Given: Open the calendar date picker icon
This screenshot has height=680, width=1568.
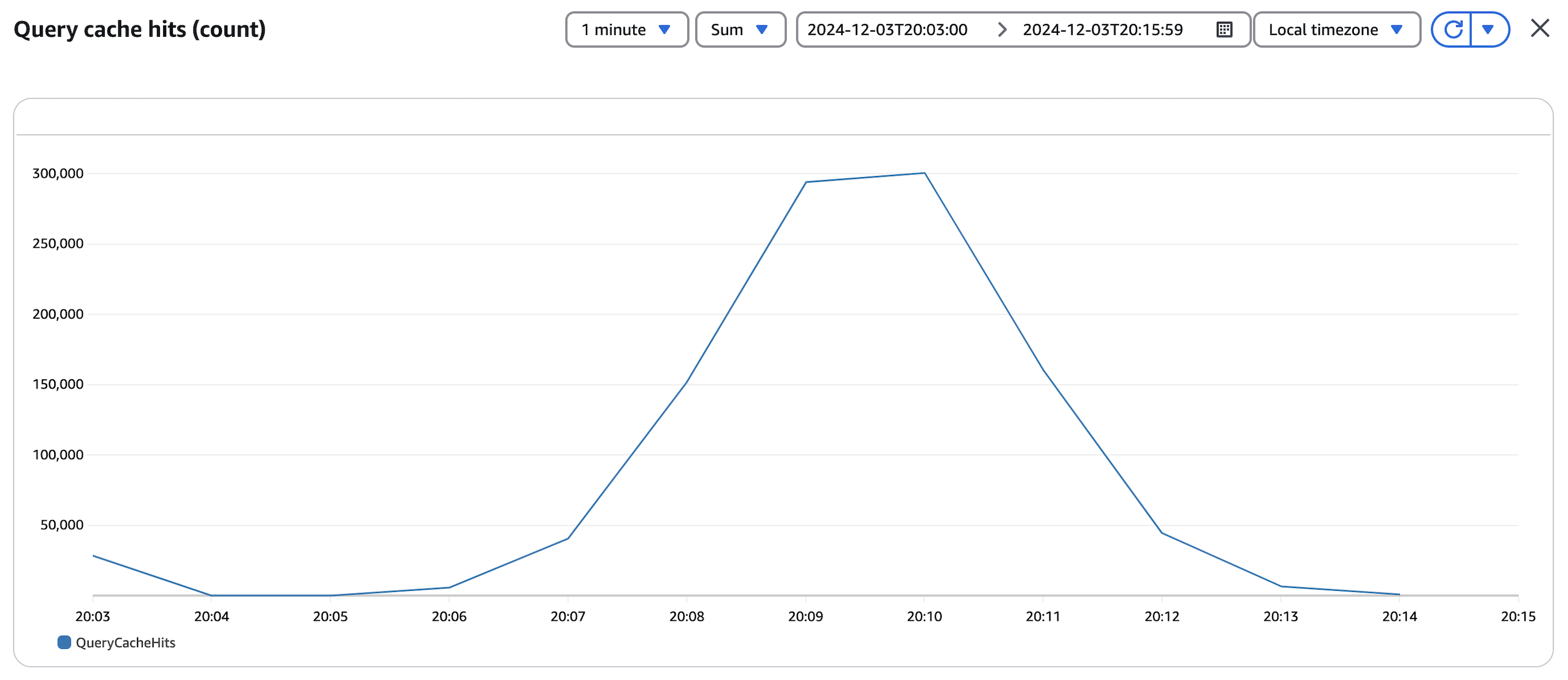Looking at the screenshot, I should [x=1224, y=29].
